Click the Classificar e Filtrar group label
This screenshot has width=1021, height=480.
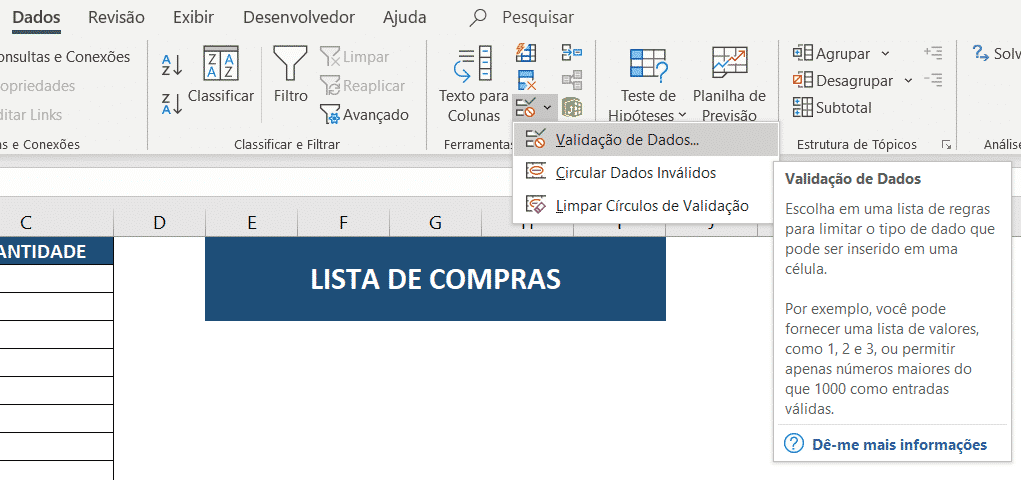[x=287, y=145]
